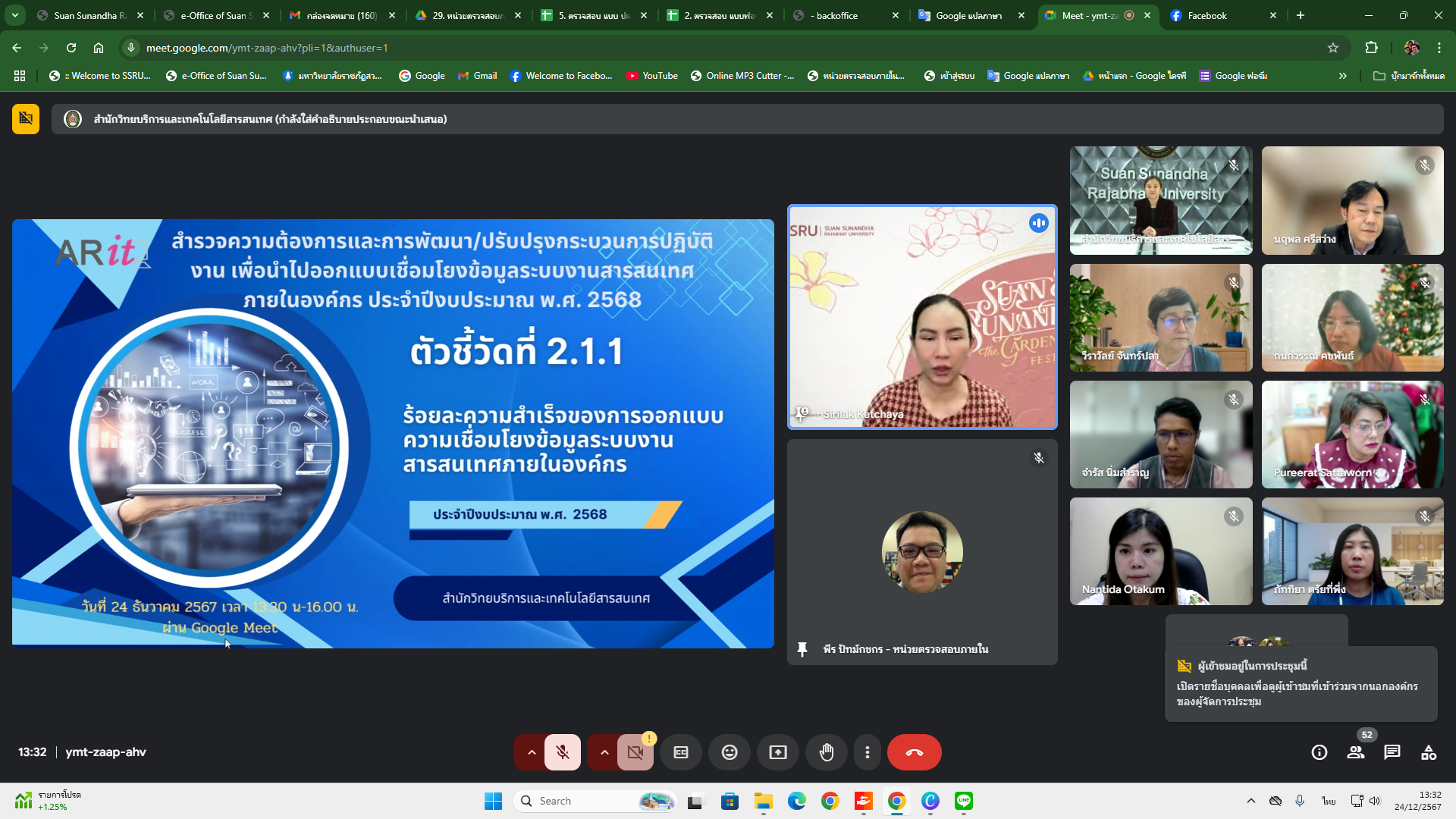Toggle closed captions button
This screenshot has height=819, width=1456.
680,752
